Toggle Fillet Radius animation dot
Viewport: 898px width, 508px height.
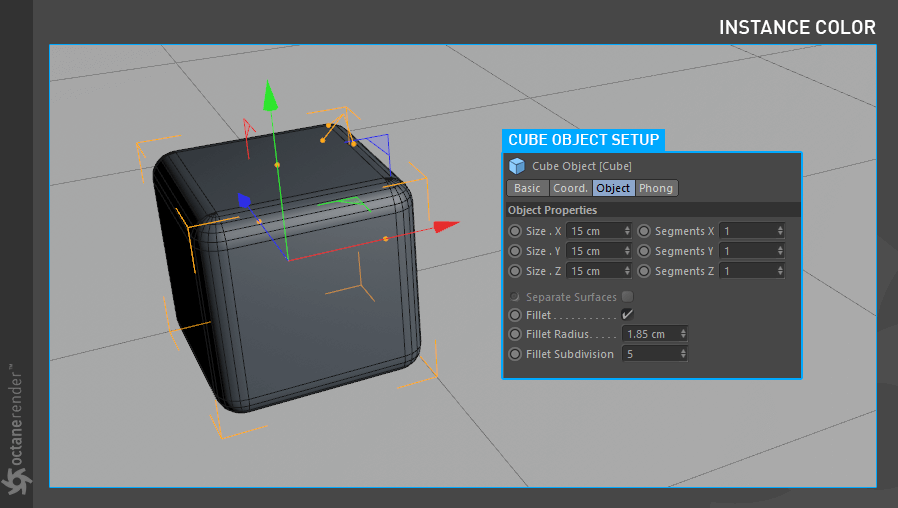(515, 334)
